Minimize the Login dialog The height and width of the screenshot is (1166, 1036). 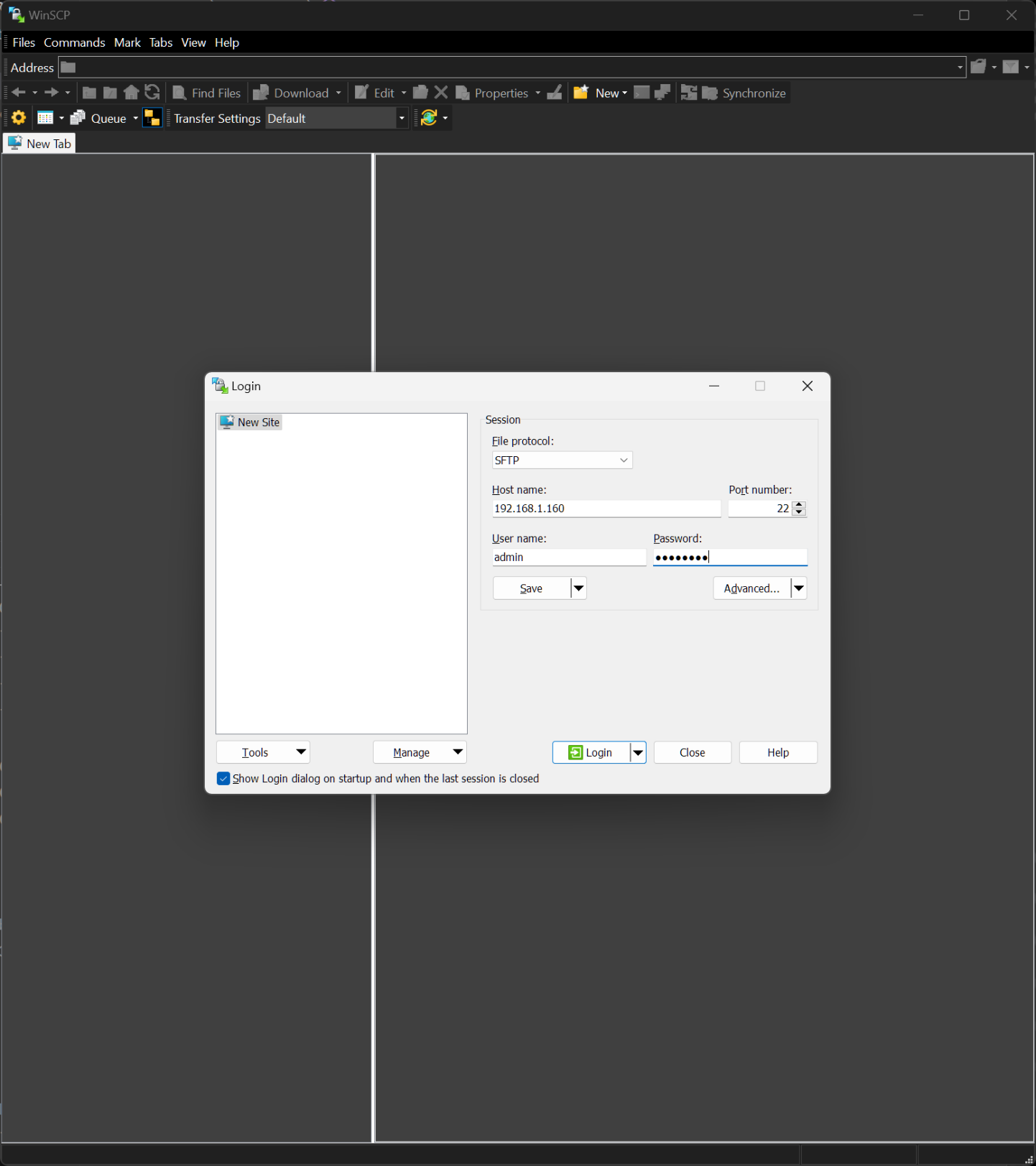click(x=714, y=386)
